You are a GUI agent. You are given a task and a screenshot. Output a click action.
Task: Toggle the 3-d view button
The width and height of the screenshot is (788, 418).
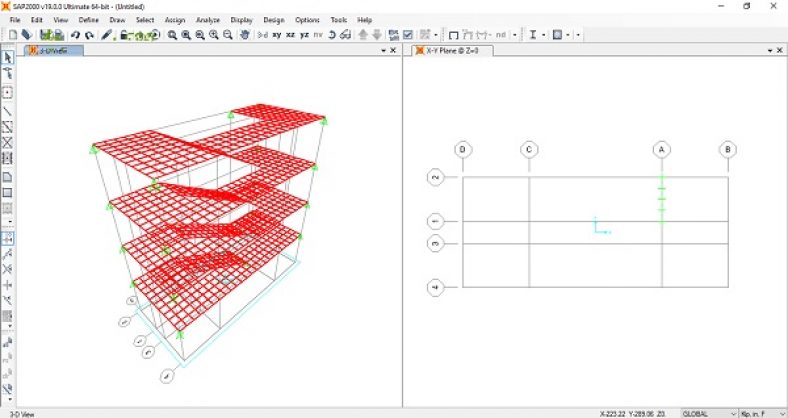click(262, 35)
